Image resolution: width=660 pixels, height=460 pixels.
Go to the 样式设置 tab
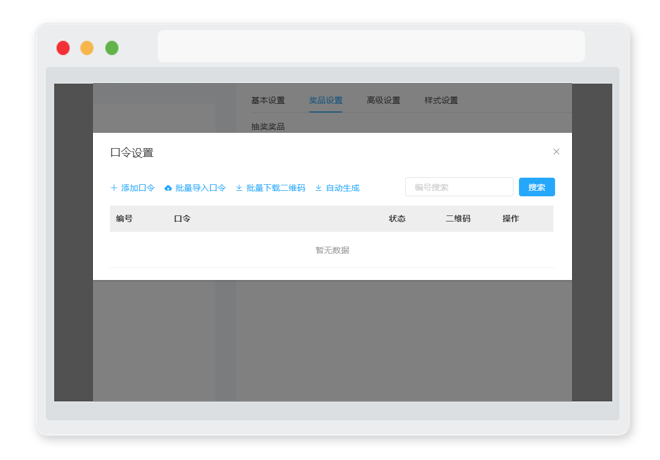(441, 100)
